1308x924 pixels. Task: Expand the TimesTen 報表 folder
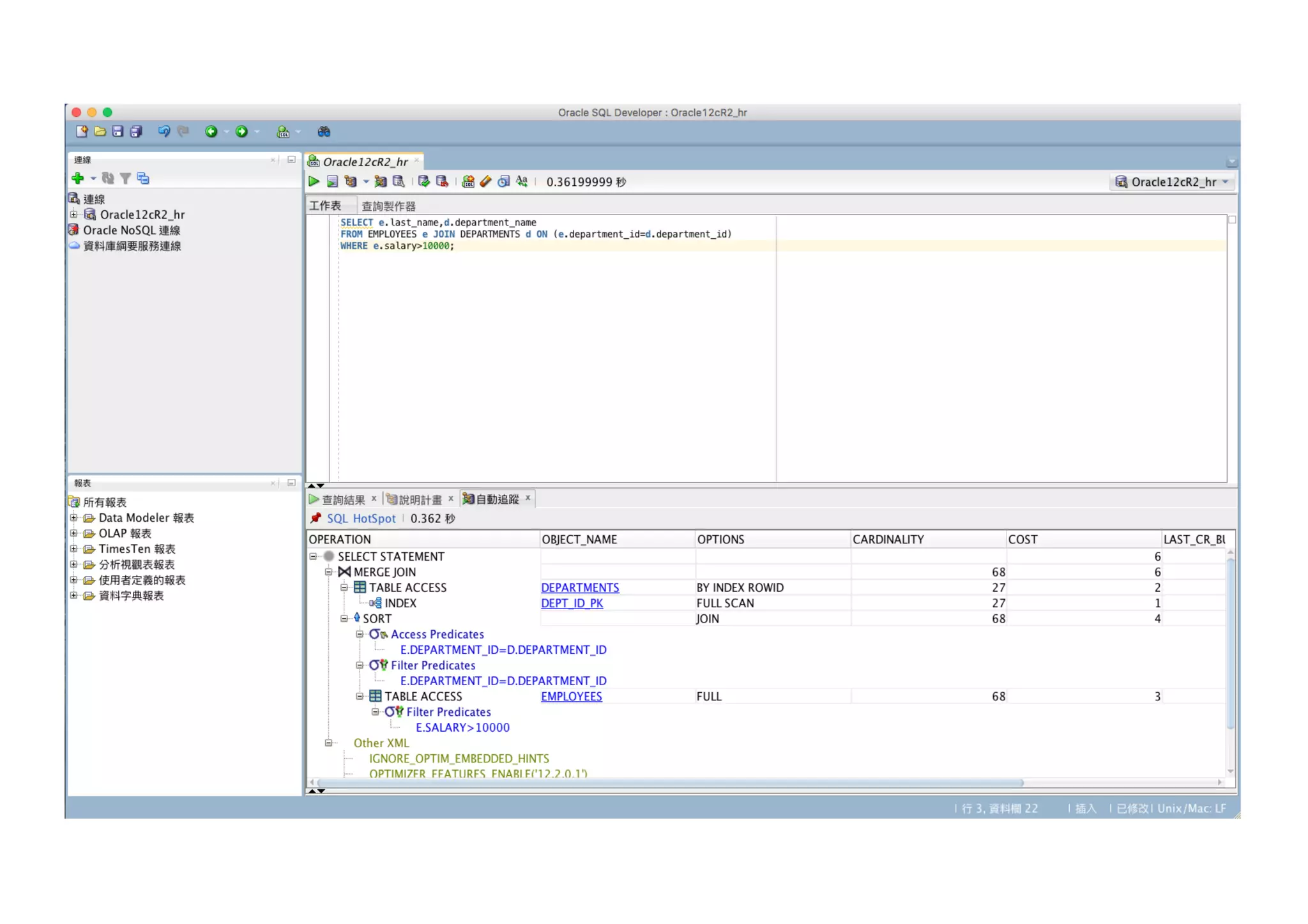click(x=73, y=549)
